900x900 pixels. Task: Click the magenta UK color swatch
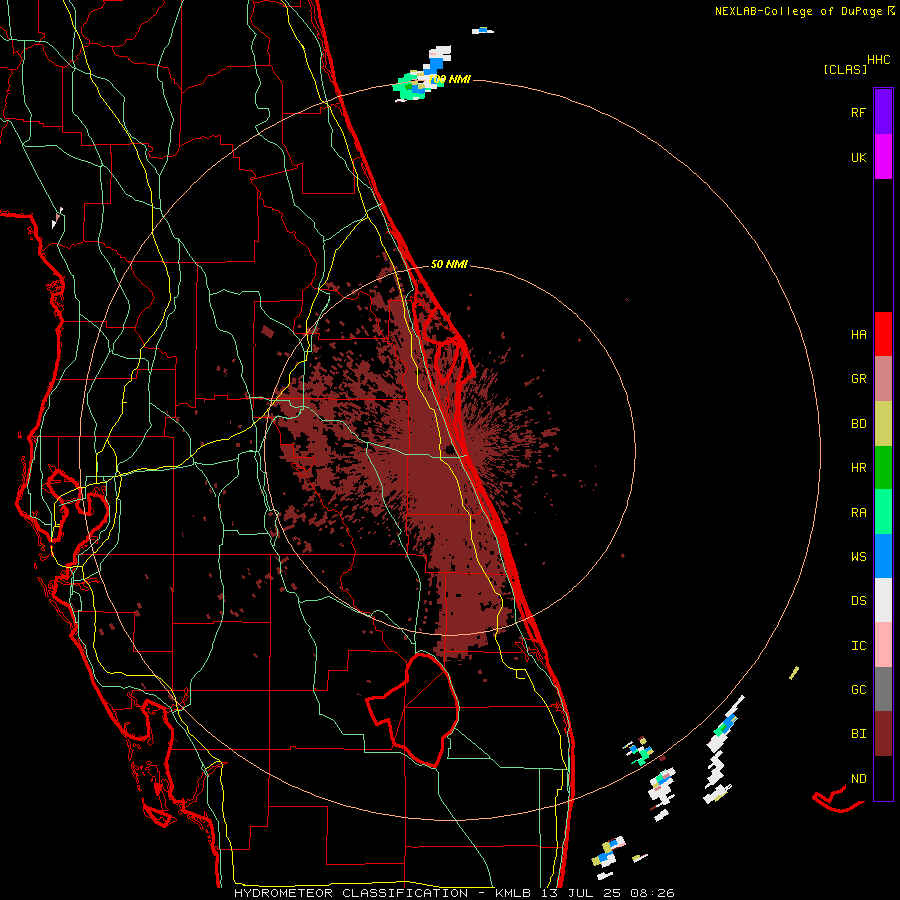click(883, 157)
